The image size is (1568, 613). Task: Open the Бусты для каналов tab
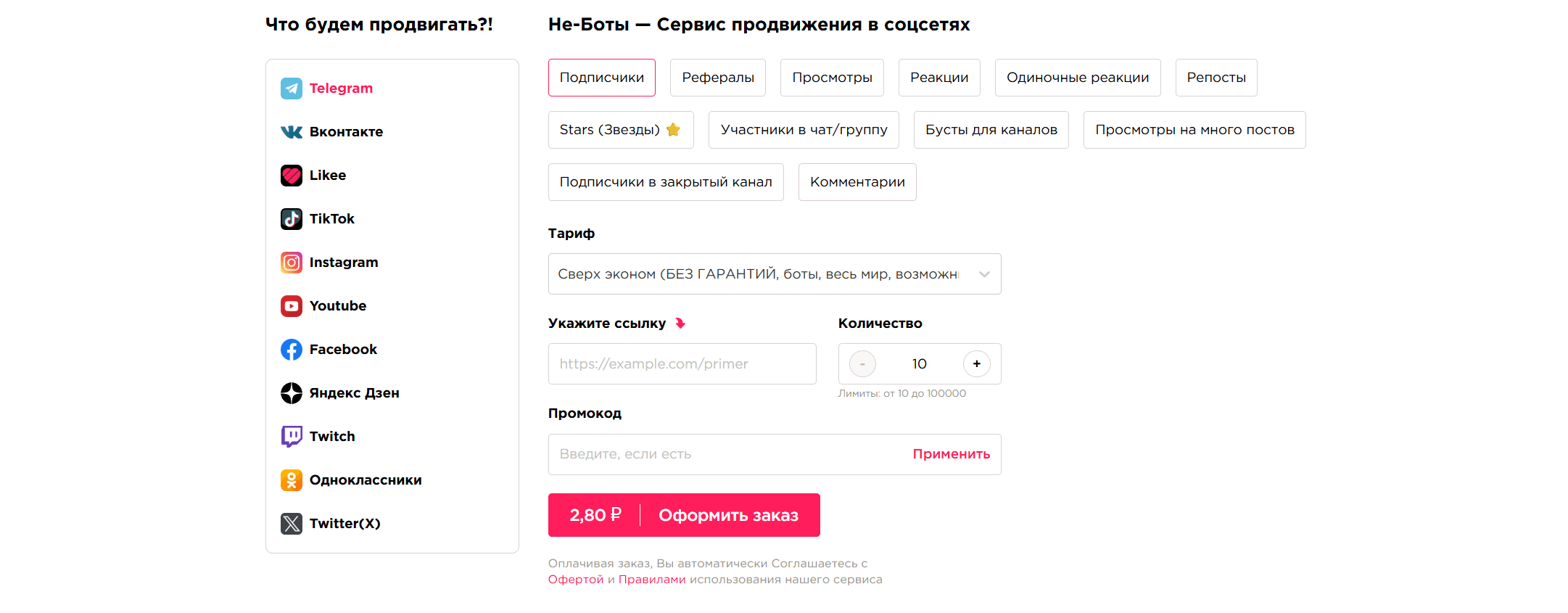tap(991, 130)
